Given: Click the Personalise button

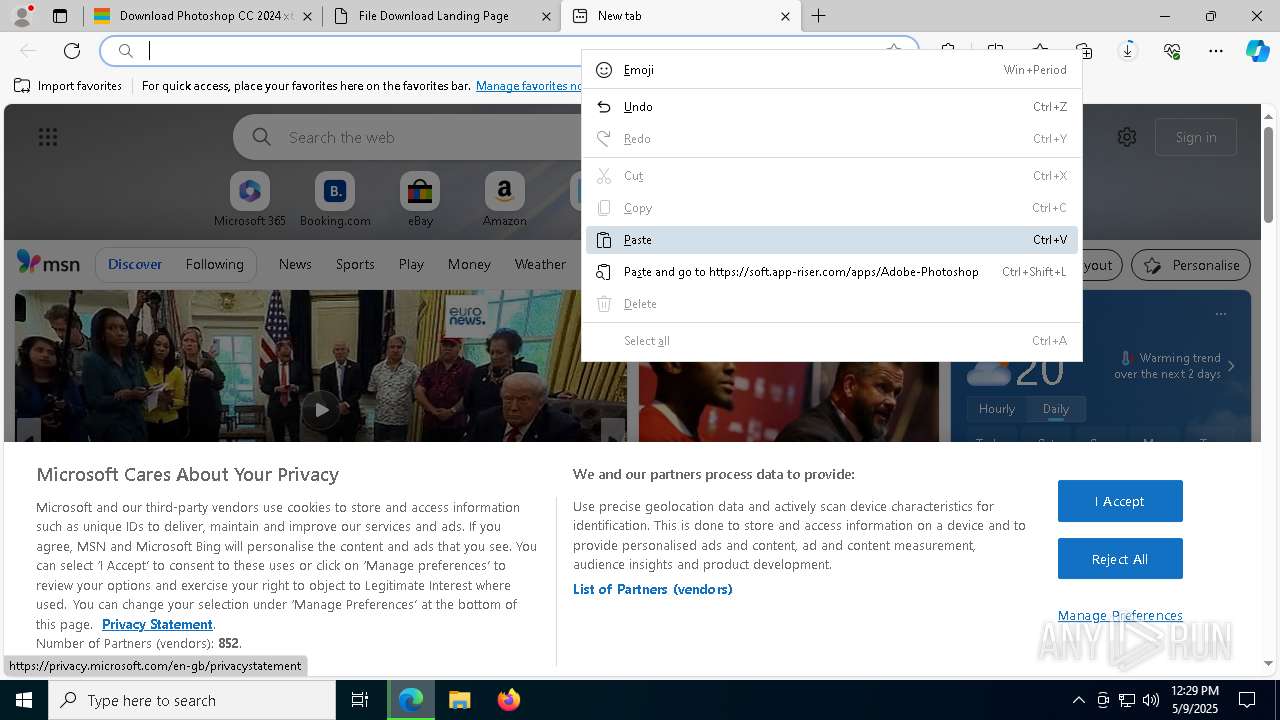Looking at the screenshot, I should coord(1191,265).
